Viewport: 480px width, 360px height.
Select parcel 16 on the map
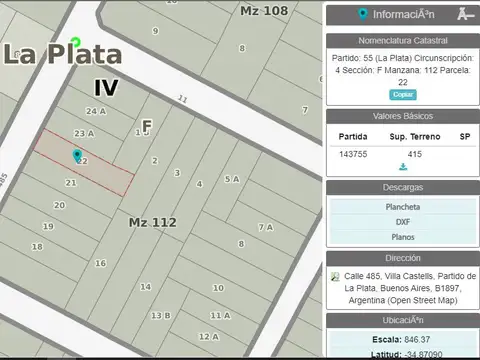[x=100, y=263]
